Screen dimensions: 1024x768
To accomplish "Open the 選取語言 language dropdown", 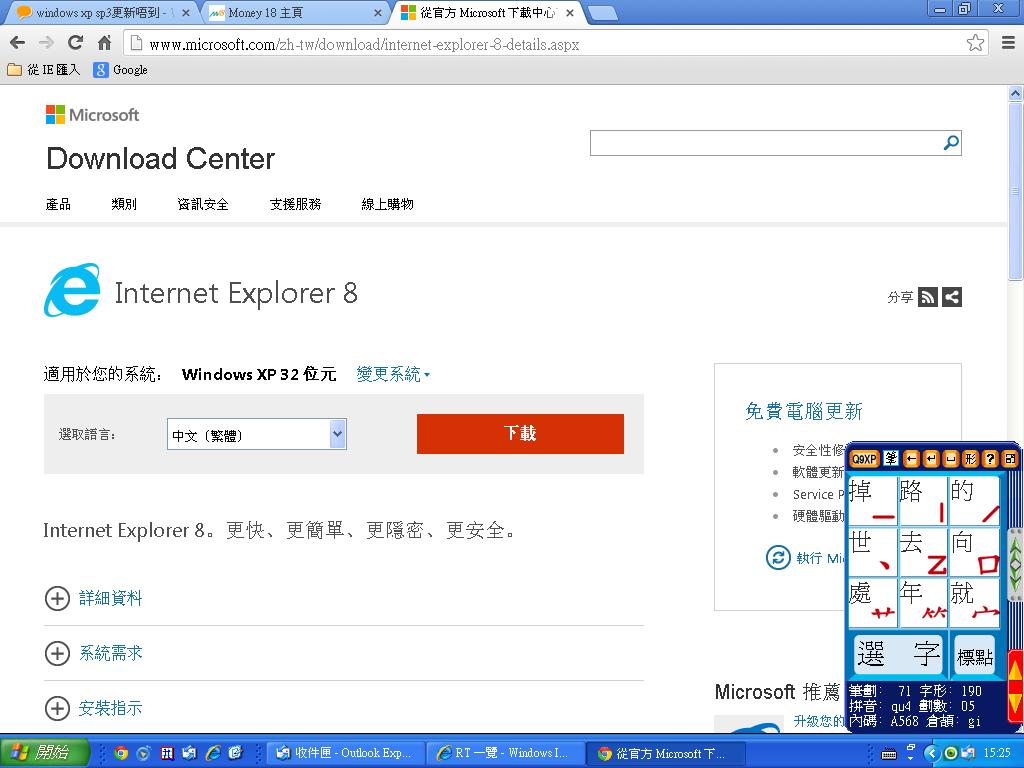I will pyautogui.click(x=257, y=434).
